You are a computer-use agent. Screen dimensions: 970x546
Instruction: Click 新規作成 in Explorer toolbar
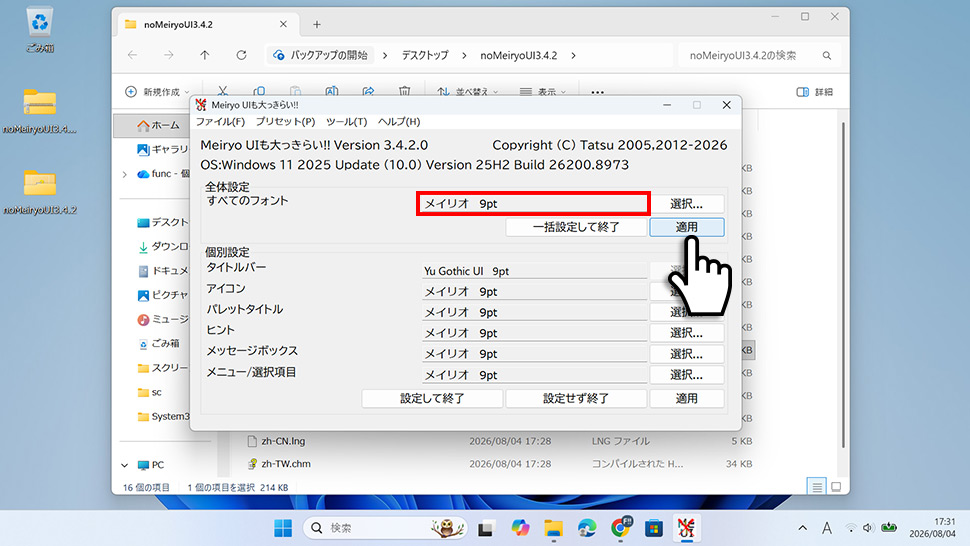[x=157, y=92]
